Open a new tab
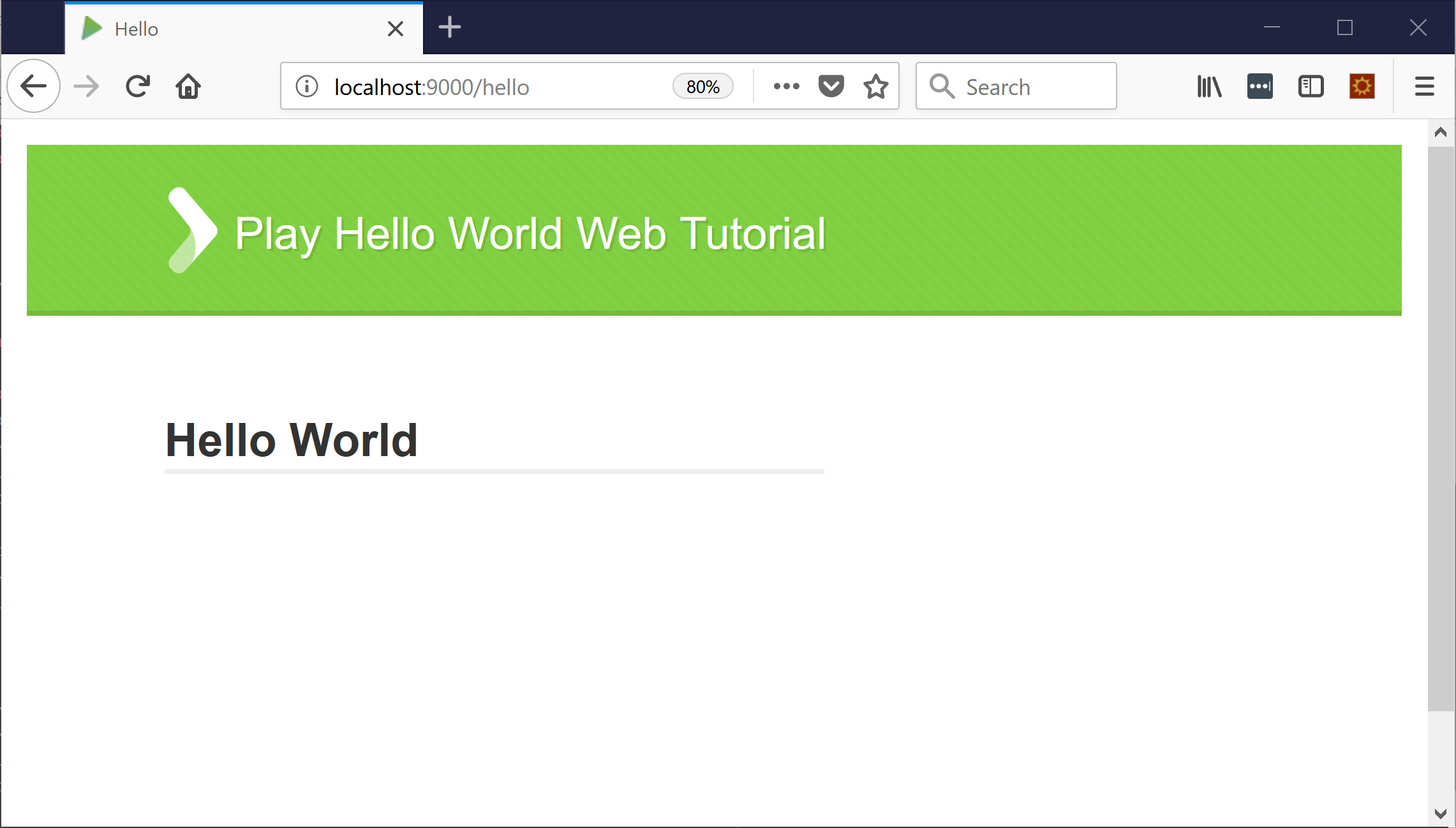Screen dimensions: 1456x828 pos(450,27)
